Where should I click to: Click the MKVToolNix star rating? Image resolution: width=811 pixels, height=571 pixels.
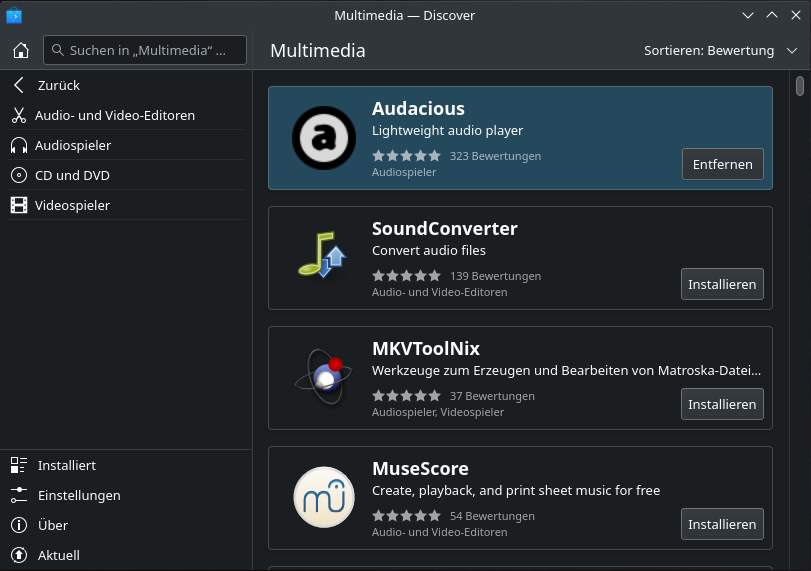pyautogui.click(x=406, y=396)
